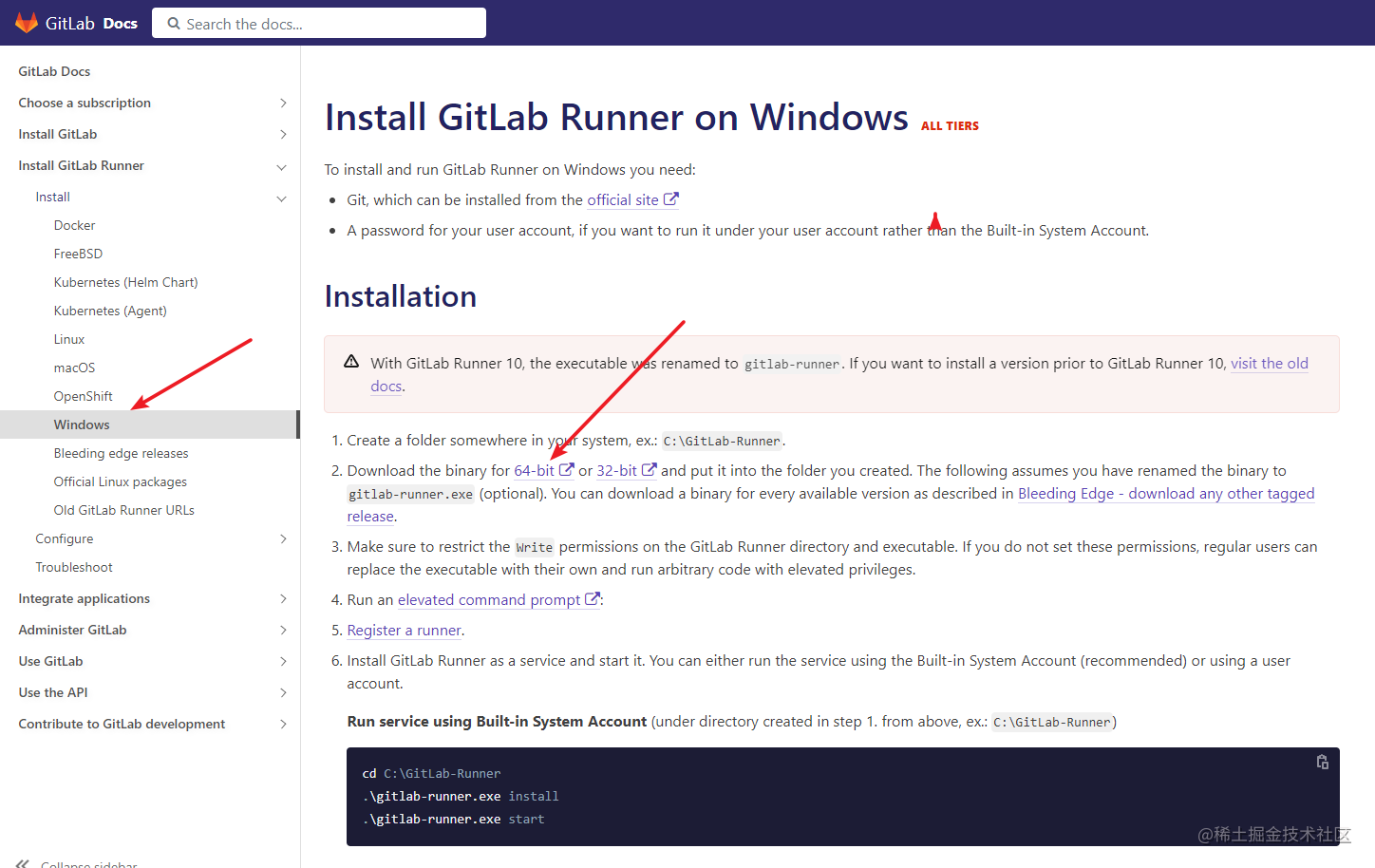The height and width of the screenshot is (868, 1375).
Task: Open Bleeding Edge download tagged release link
Action: click(x=1166, y=493)
